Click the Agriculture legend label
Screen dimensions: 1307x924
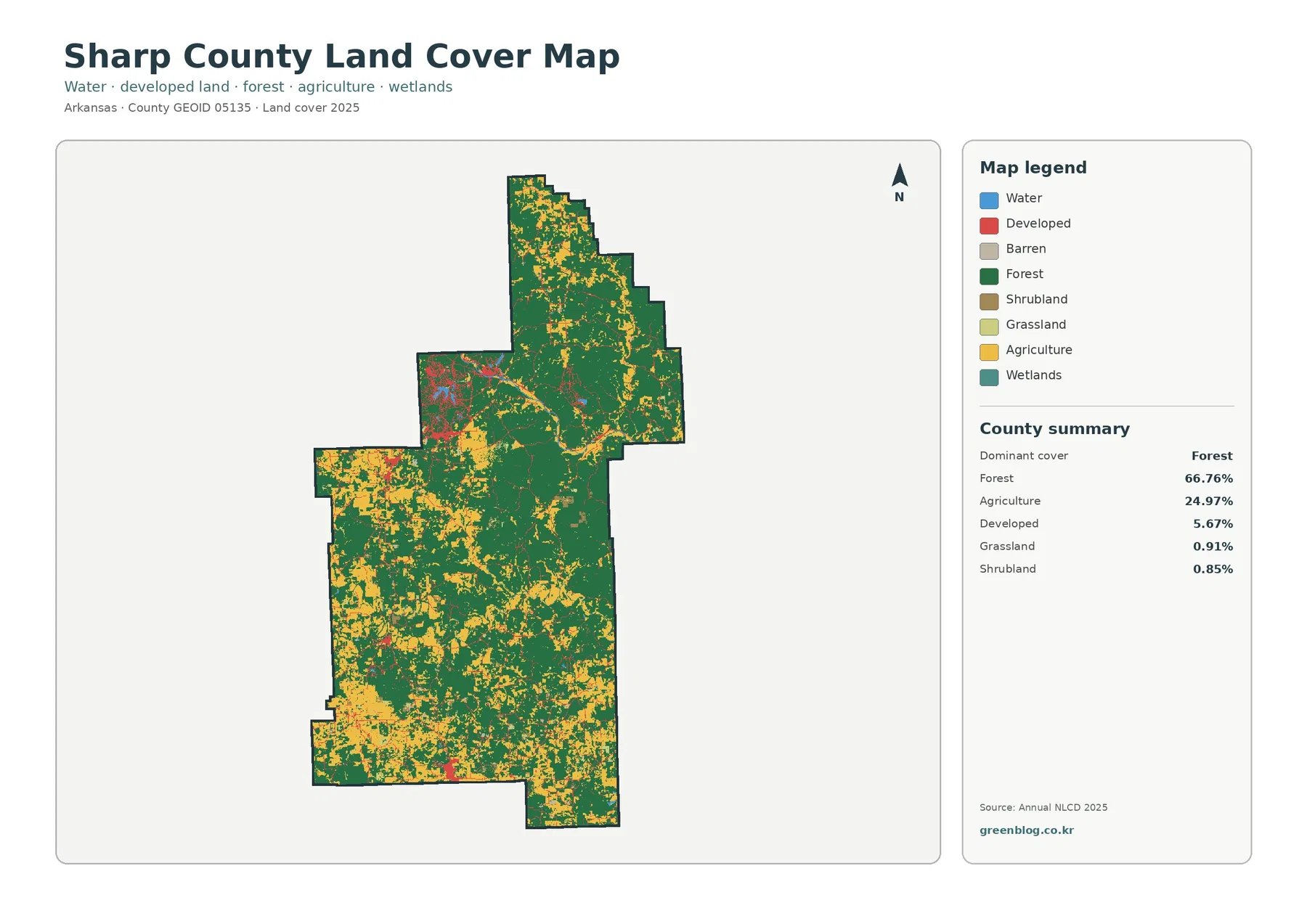coord(1039,350)
